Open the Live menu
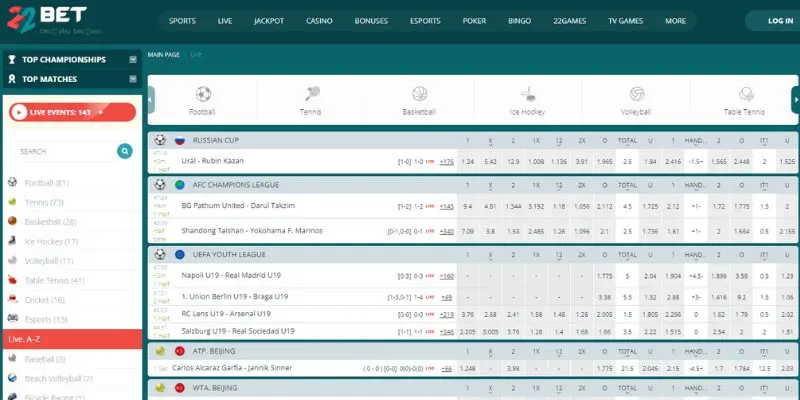The height and width of the screenshot is (400, 800). point(224,21)
